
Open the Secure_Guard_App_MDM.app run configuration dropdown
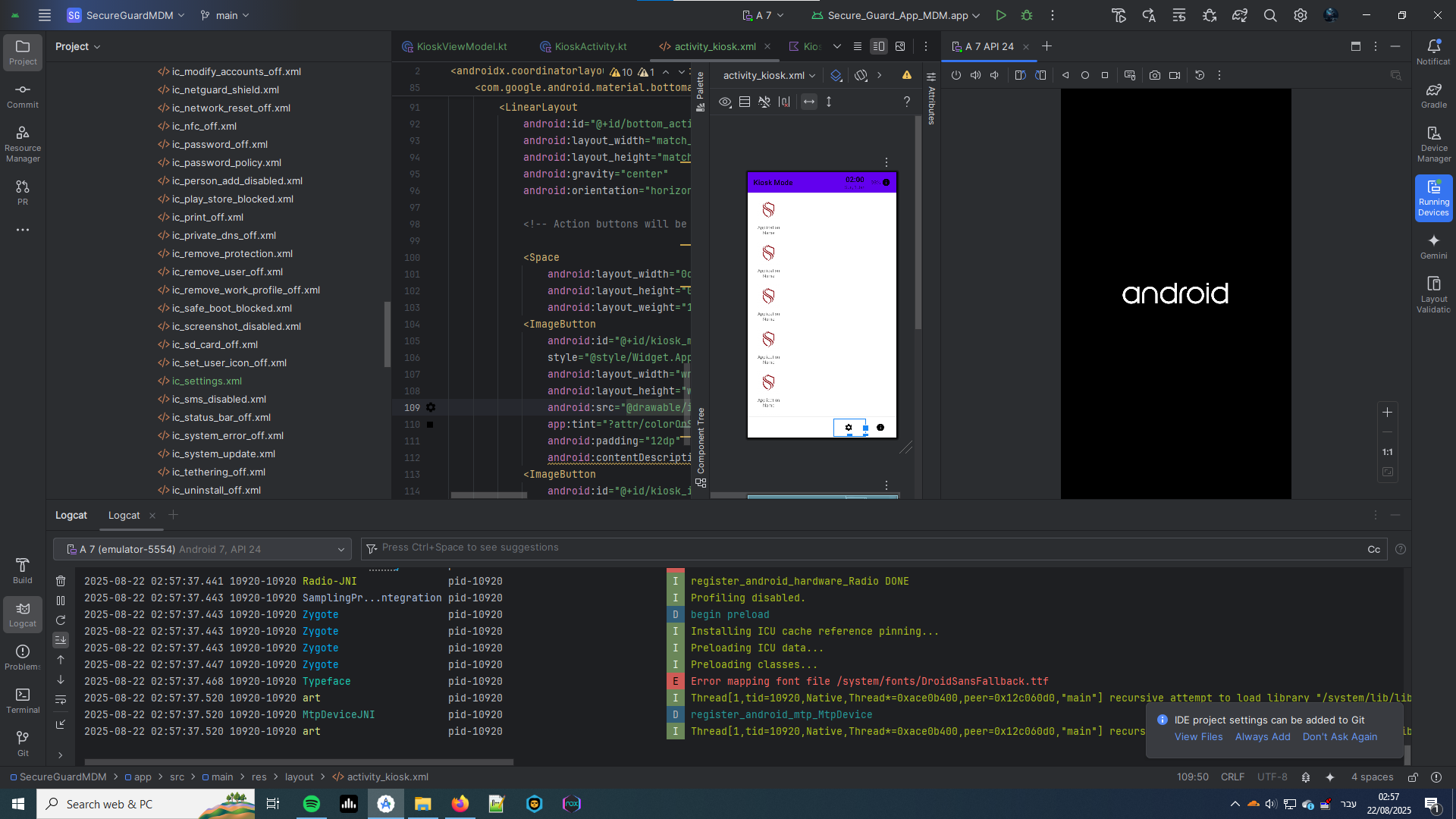click(896, 15)
